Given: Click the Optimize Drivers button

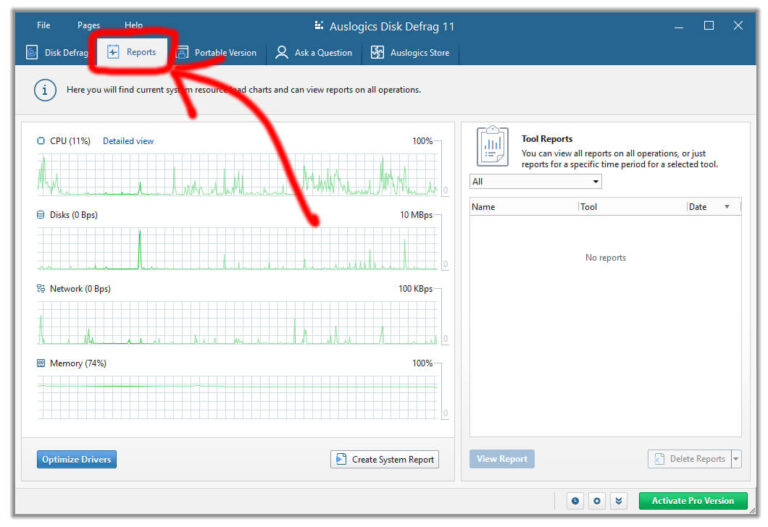Looking at the screenshot, I should (77, 459).
